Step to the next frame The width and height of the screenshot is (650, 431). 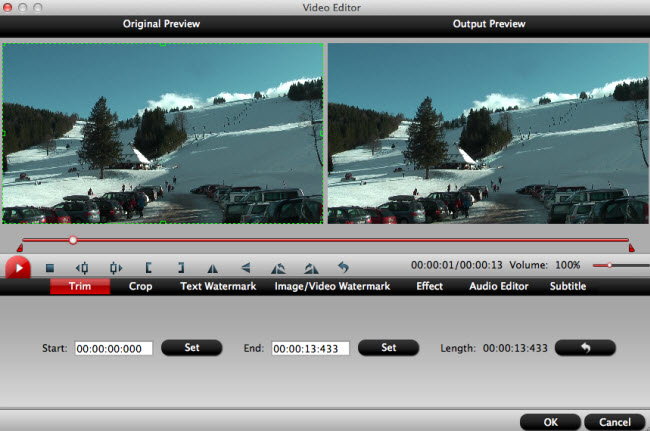pyautogui.click(x=116, y=268)
